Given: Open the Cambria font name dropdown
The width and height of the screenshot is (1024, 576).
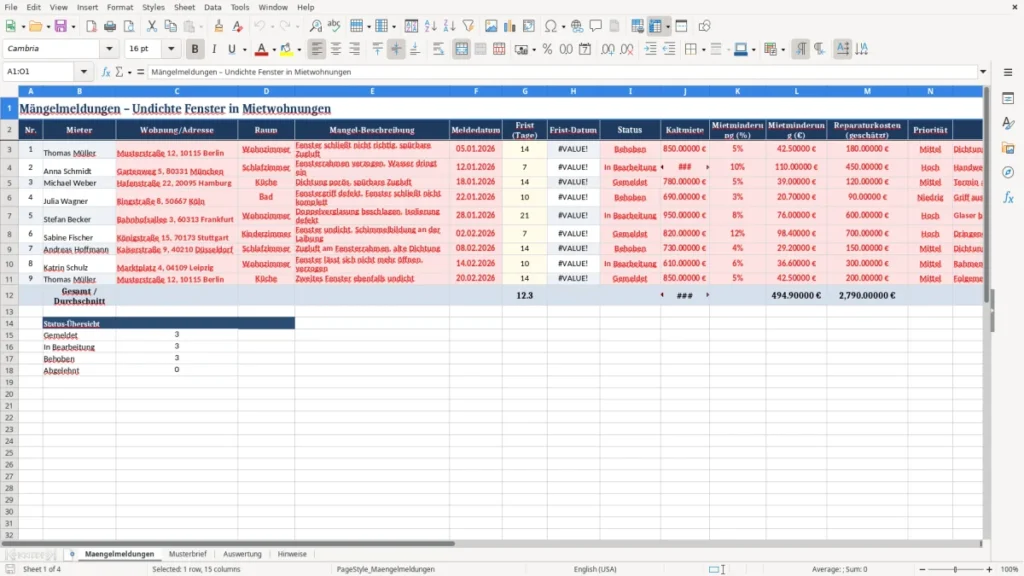Looking at the screenshot, I should pos(109,49).
